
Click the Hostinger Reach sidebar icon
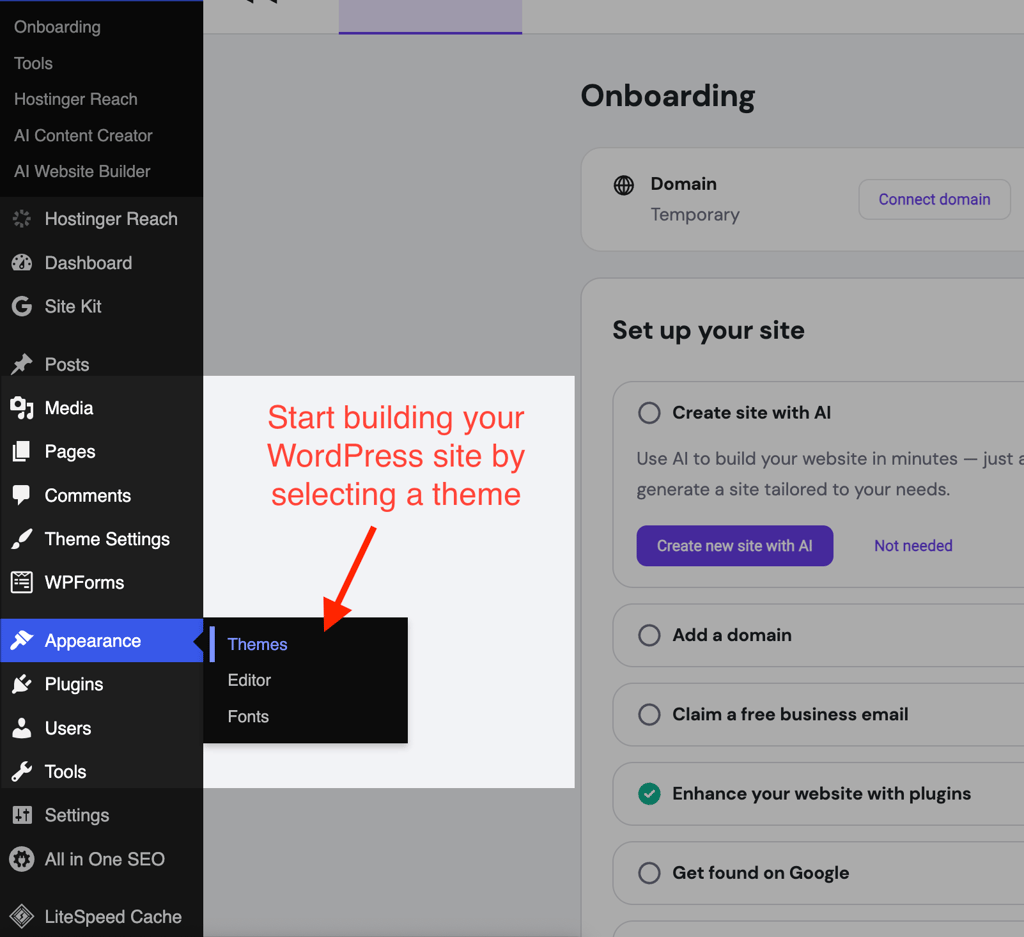point(22,219)
